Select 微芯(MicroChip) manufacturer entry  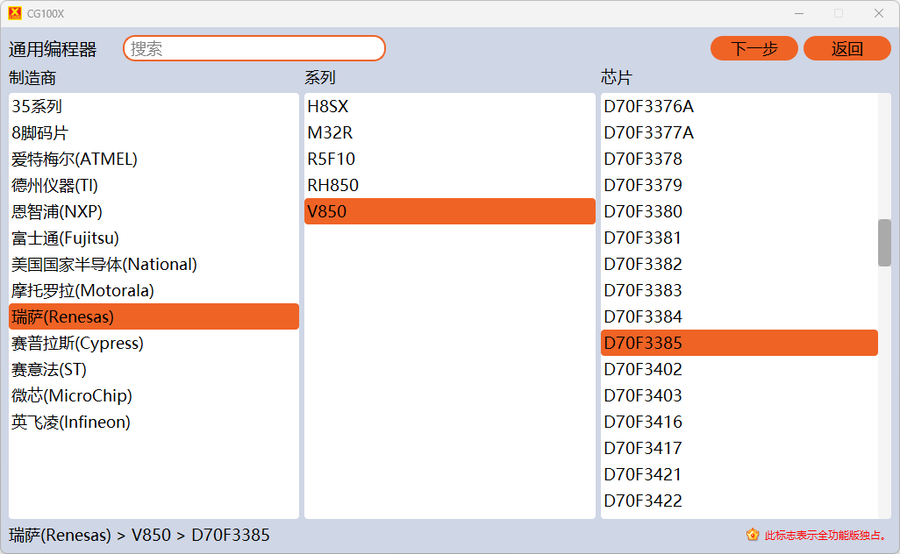pos(72,396)
